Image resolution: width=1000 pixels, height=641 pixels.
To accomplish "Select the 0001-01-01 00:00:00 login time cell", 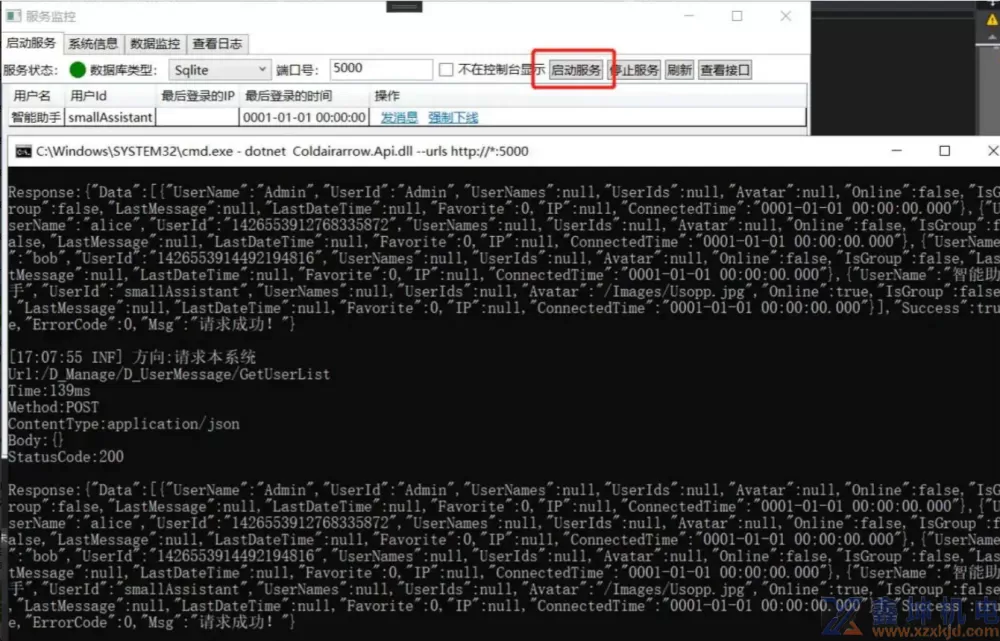I will [304, 117].
